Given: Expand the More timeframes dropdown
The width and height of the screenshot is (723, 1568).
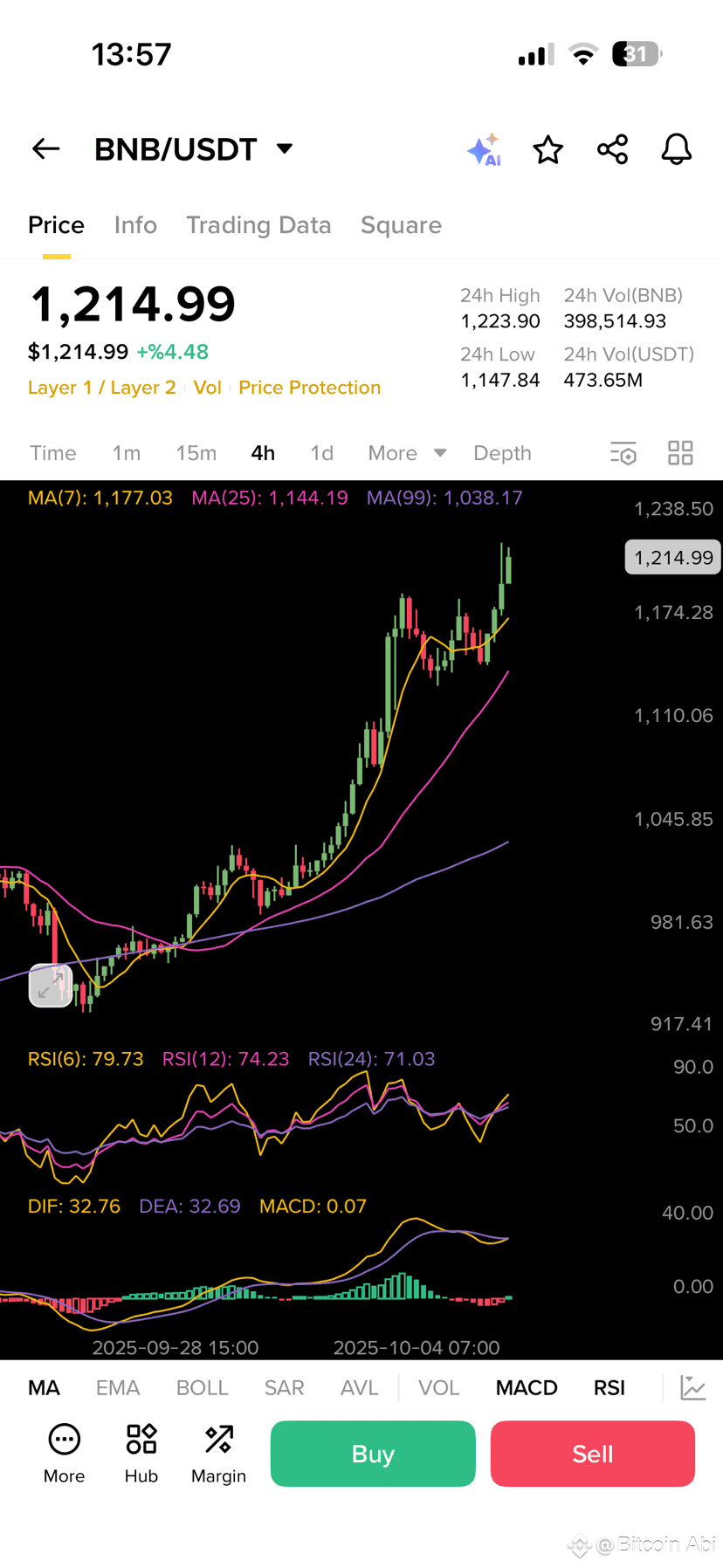Looking at the screenshot, I should (407, 453).
